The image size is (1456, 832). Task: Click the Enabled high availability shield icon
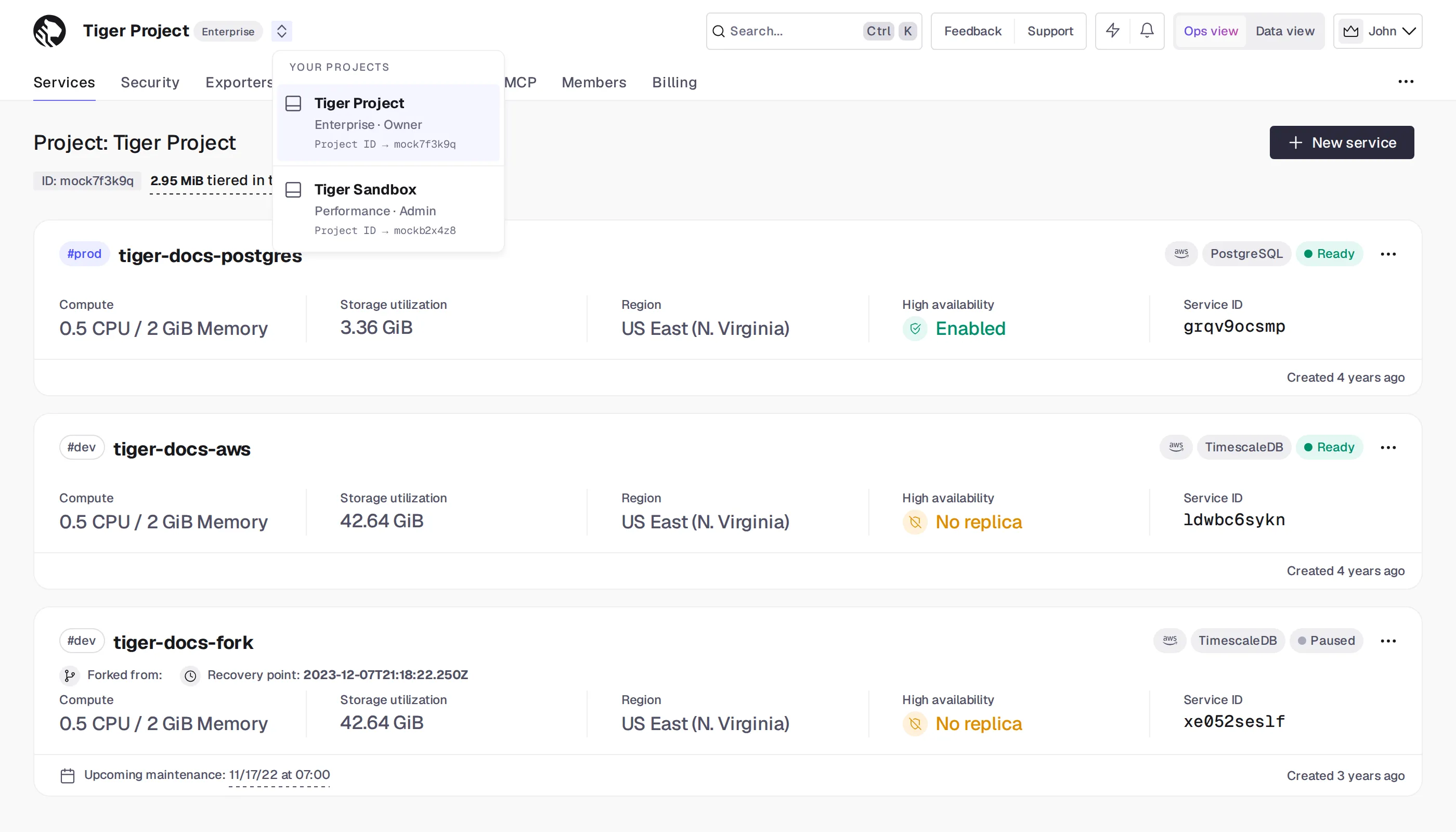click(x=914, y=329)
